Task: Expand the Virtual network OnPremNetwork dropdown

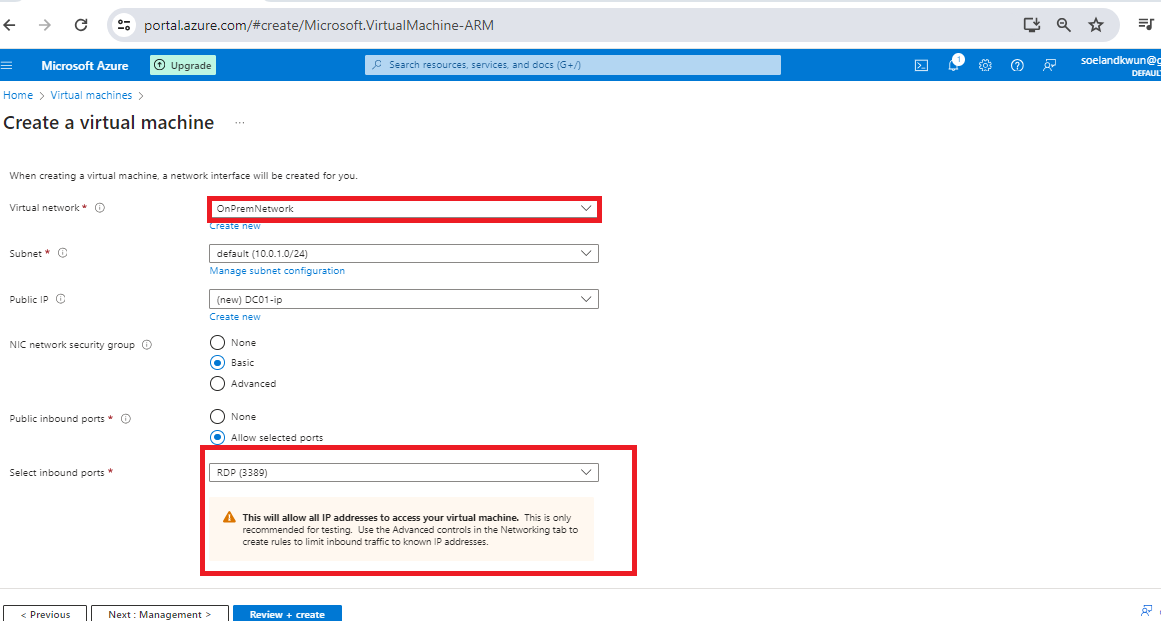Action: point(404,209)
